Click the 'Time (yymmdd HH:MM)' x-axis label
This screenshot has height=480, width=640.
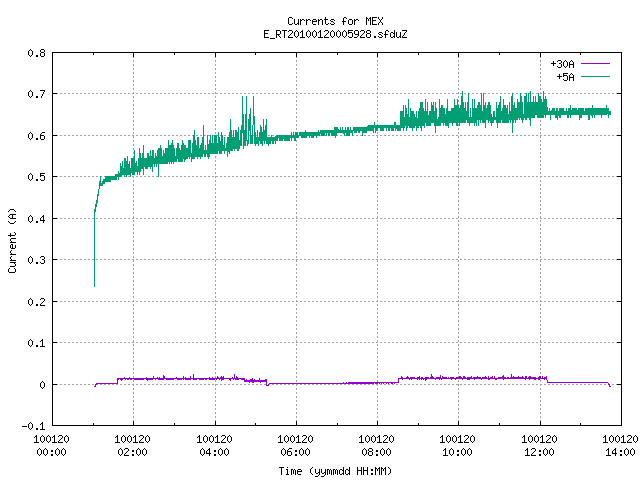point(335,471)
